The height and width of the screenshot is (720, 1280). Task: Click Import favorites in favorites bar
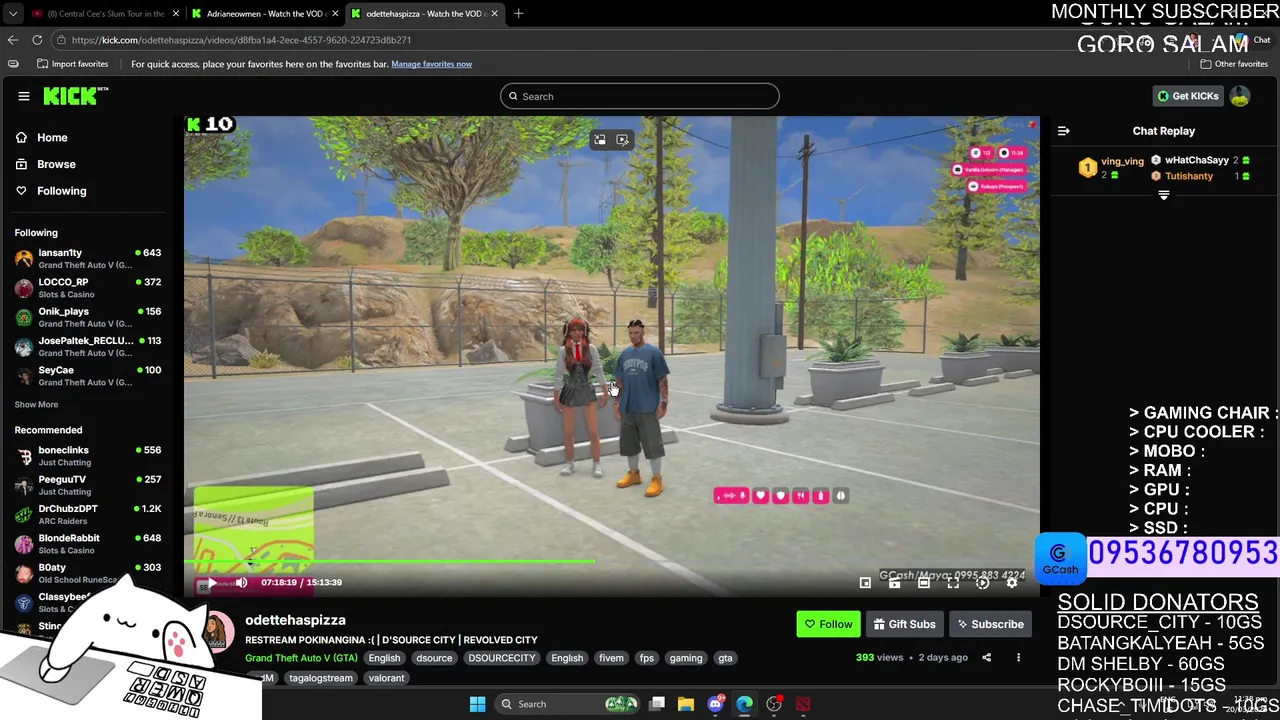pos(73,64)
